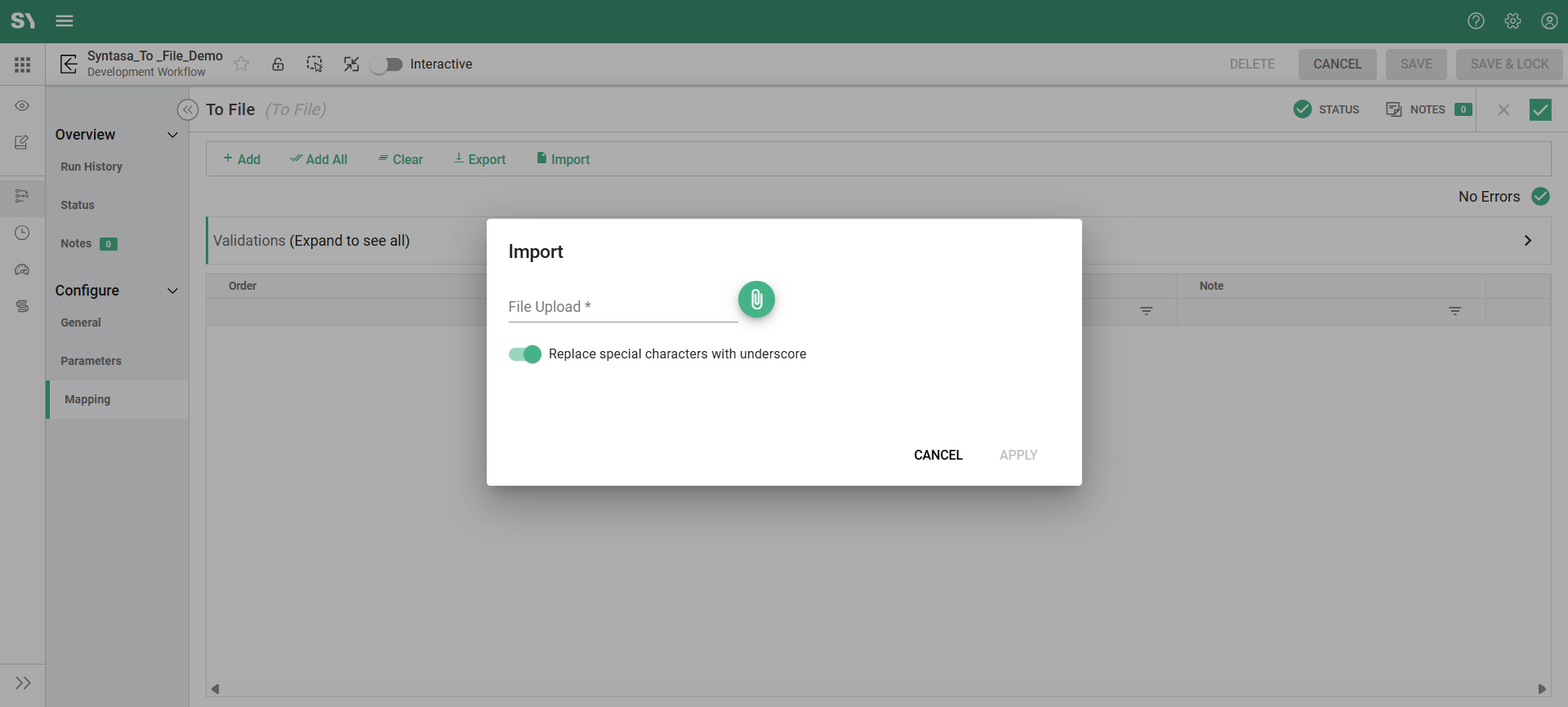Expand the Validations panel arrow
This screenshot has height=707, width=1568.
point(1527,241)
